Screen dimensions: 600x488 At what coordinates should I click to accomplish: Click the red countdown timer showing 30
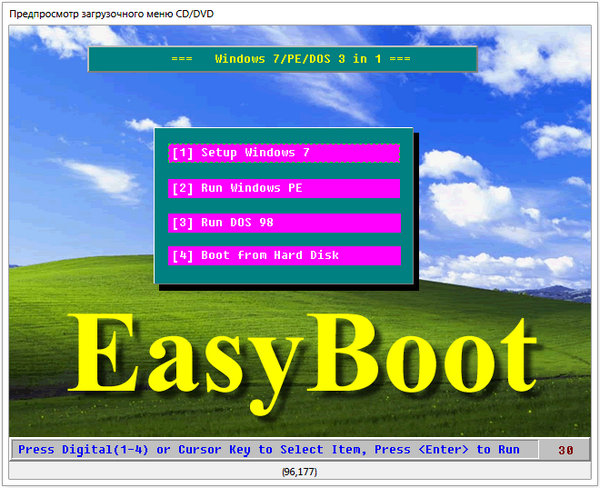[565, 450]
